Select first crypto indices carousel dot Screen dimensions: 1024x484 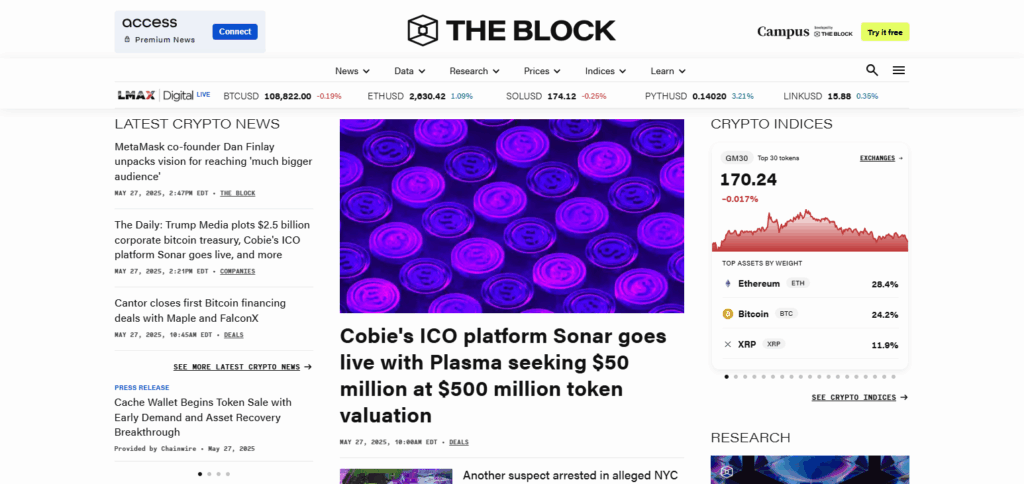pos(726,377)
